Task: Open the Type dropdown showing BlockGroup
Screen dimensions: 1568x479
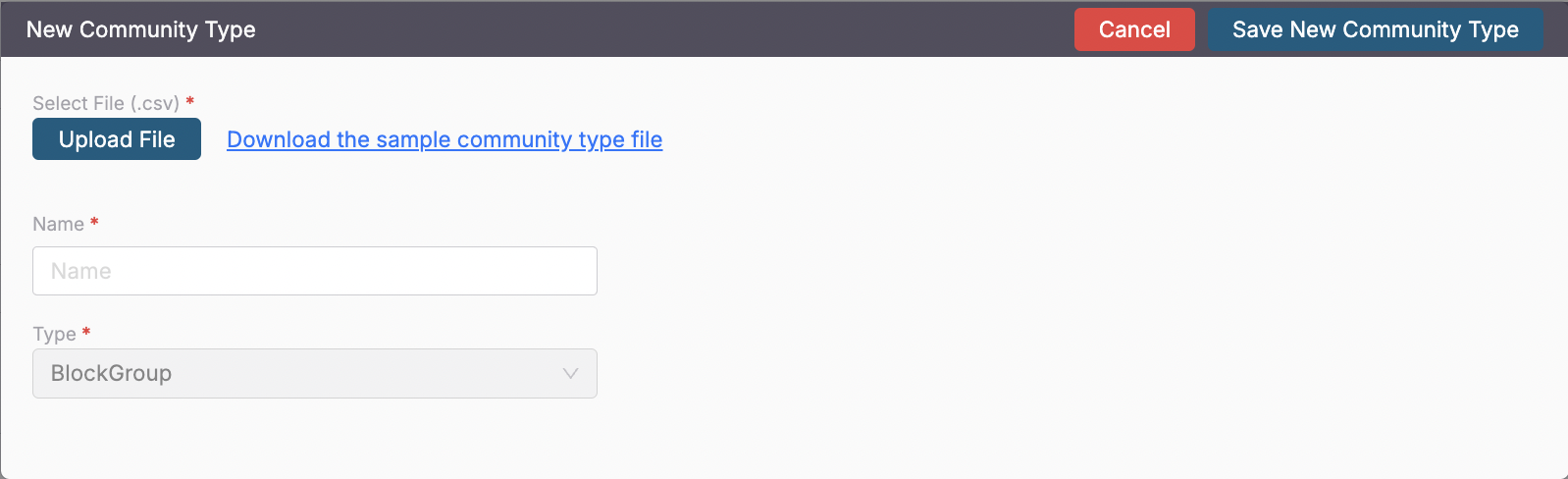Action: coord(314,374)
